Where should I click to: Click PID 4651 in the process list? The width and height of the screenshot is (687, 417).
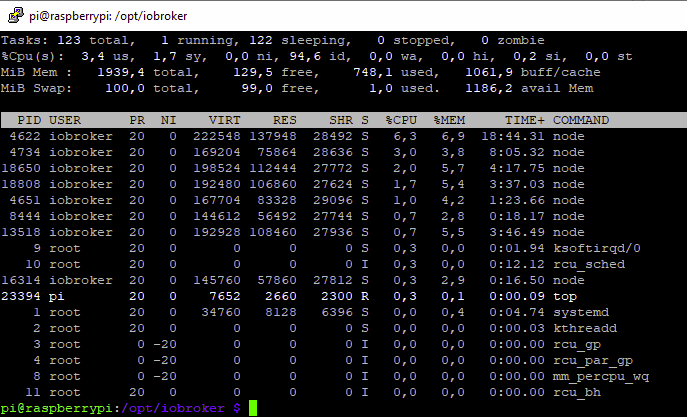tap(25, 200)
